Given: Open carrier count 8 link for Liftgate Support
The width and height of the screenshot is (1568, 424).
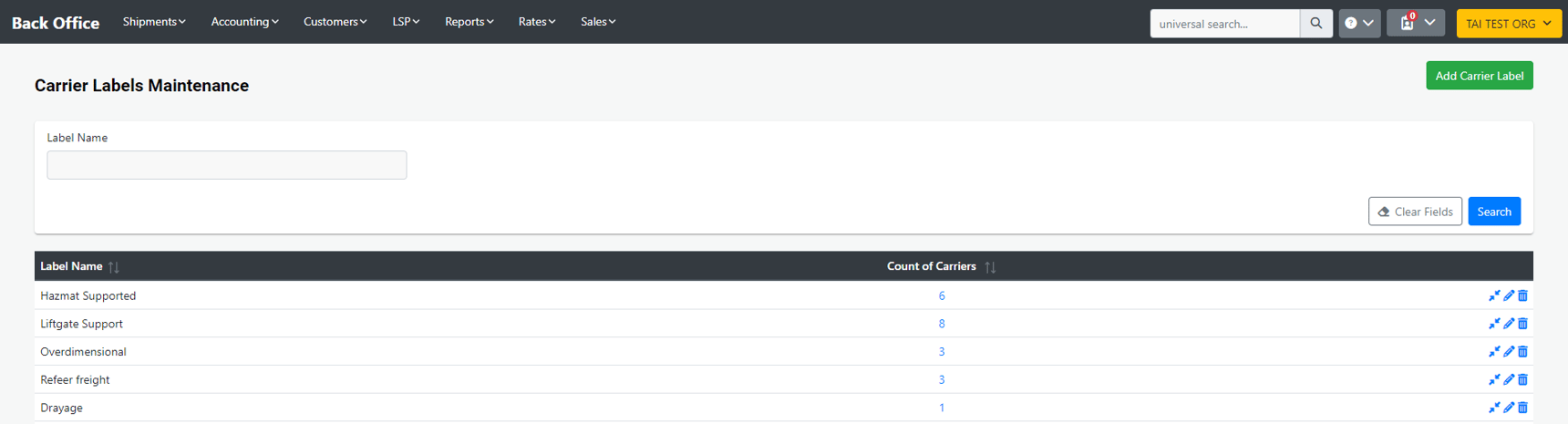Looking at the screenshot, I should pos(942,324).
